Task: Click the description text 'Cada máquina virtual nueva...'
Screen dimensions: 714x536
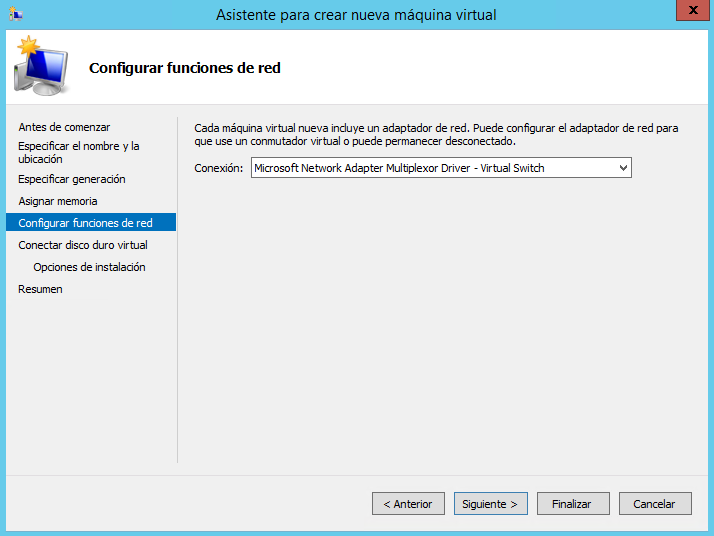Action: pos(436,134)
